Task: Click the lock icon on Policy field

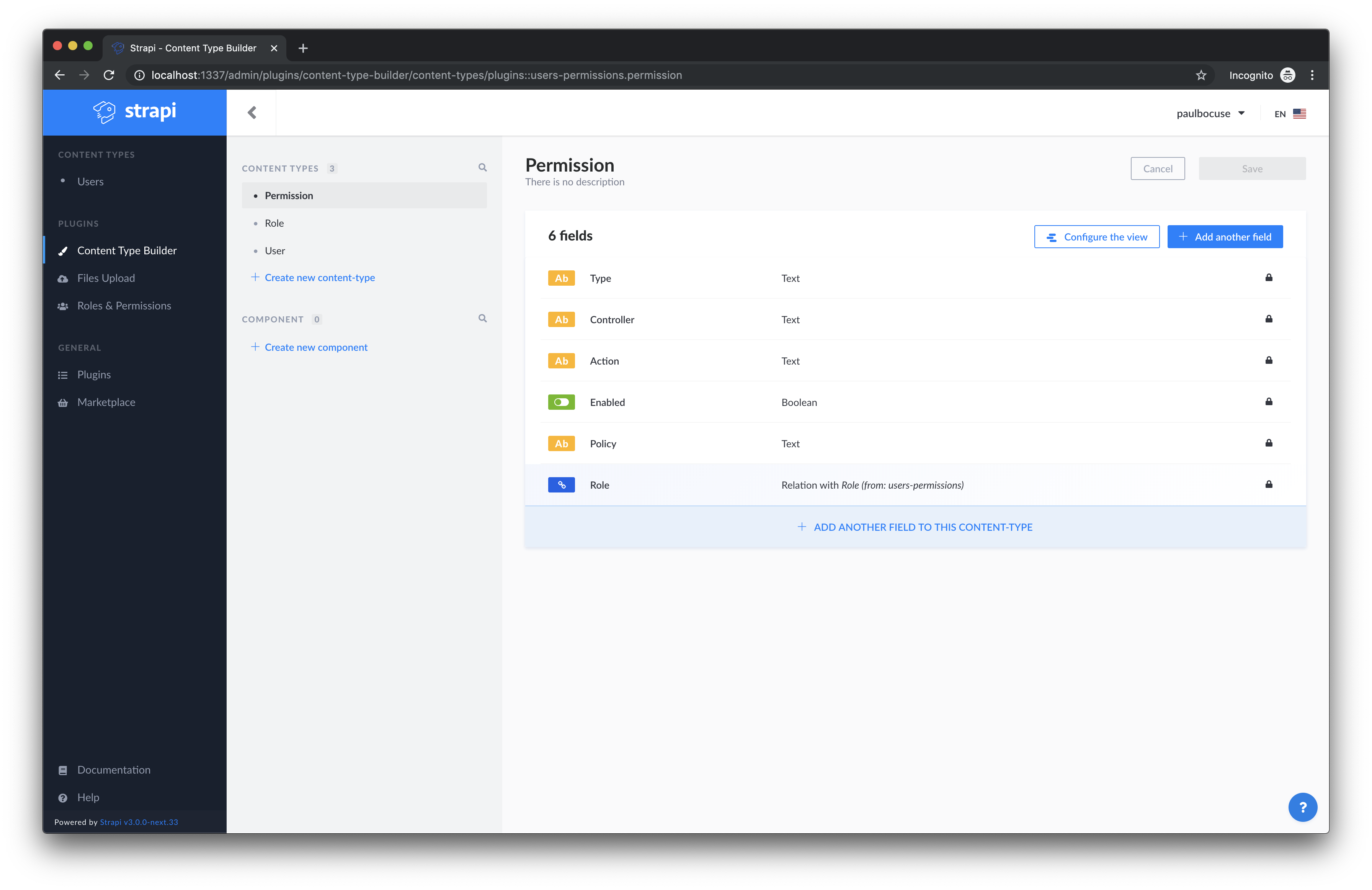Action: tap(1269, 443)
